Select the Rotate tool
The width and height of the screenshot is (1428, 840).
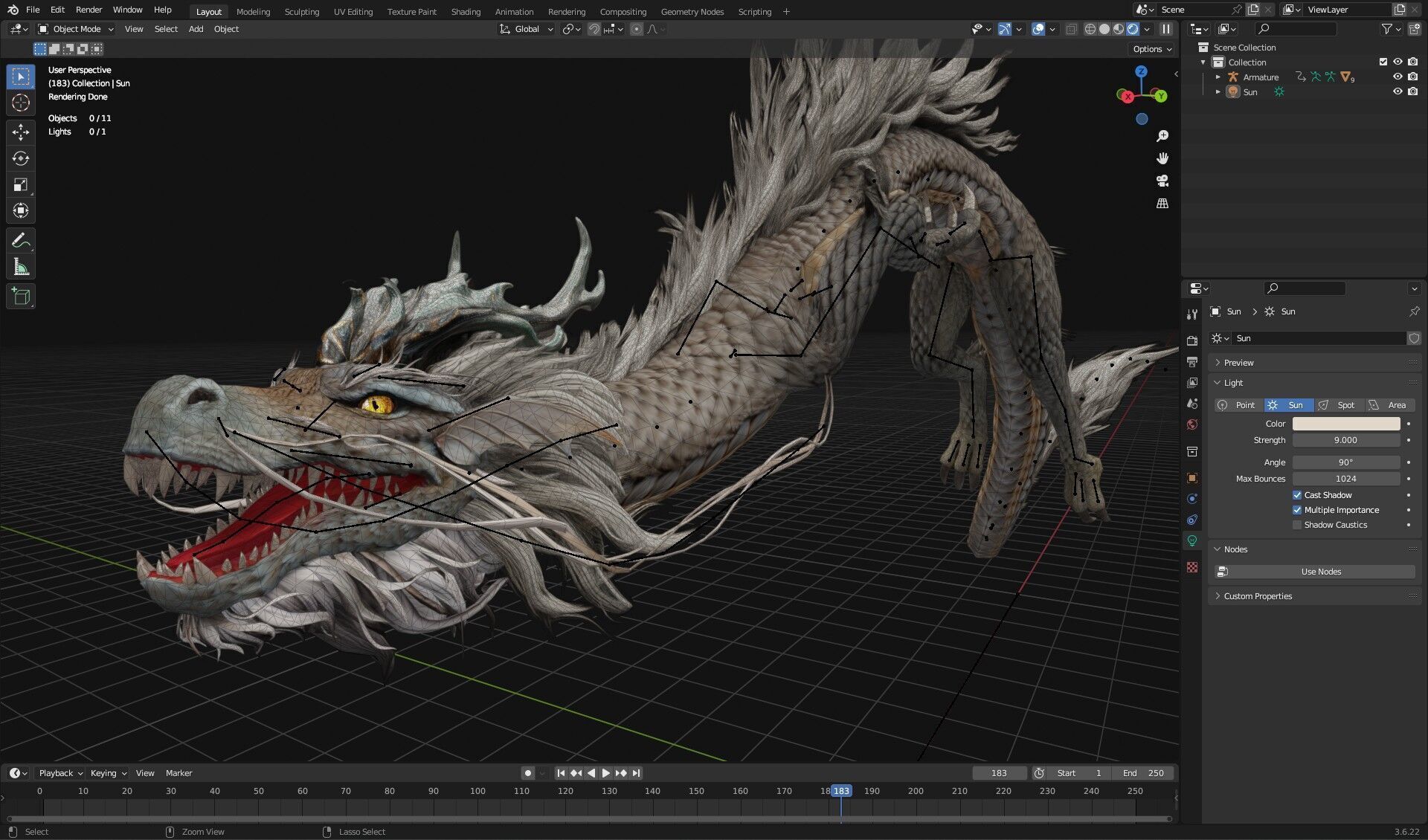click(21, 158)
